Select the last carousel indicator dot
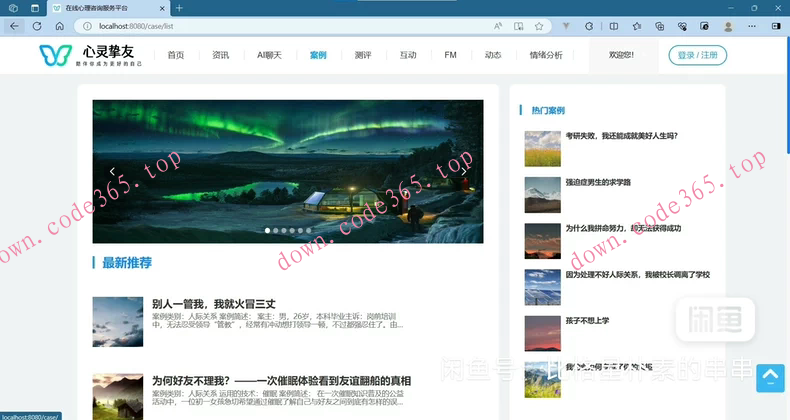The height and width of the screenshot is (420, 790). pos(308,231)
